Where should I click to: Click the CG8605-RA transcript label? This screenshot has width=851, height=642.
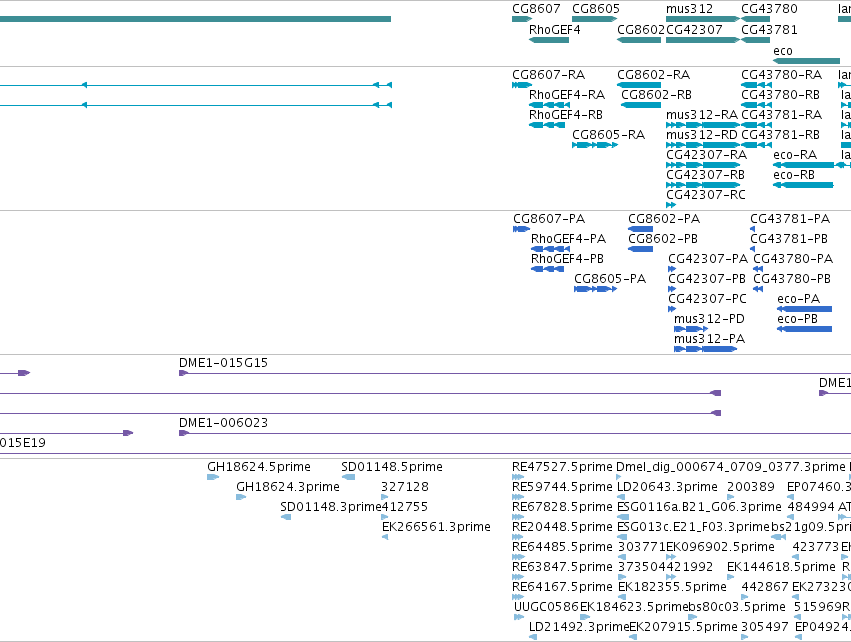point(608,135)
